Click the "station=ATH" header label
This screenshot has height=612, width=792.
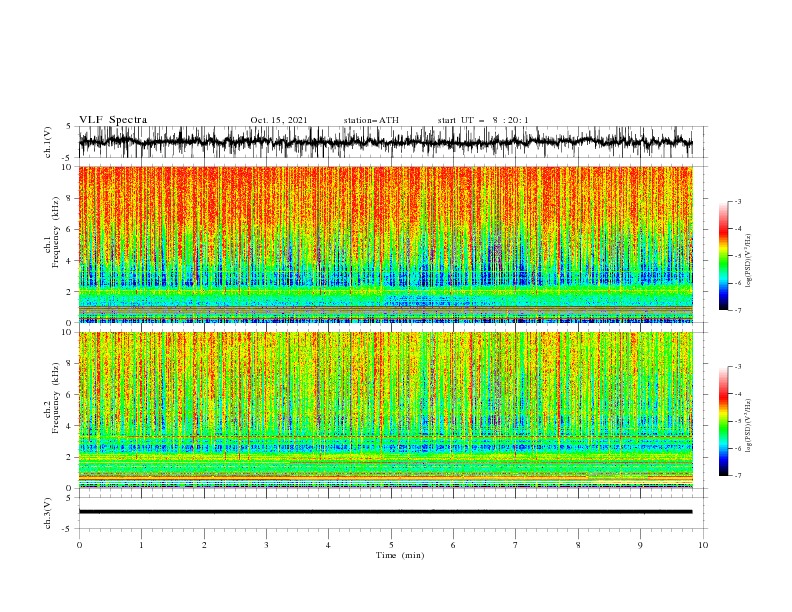(x=371, y=120)
